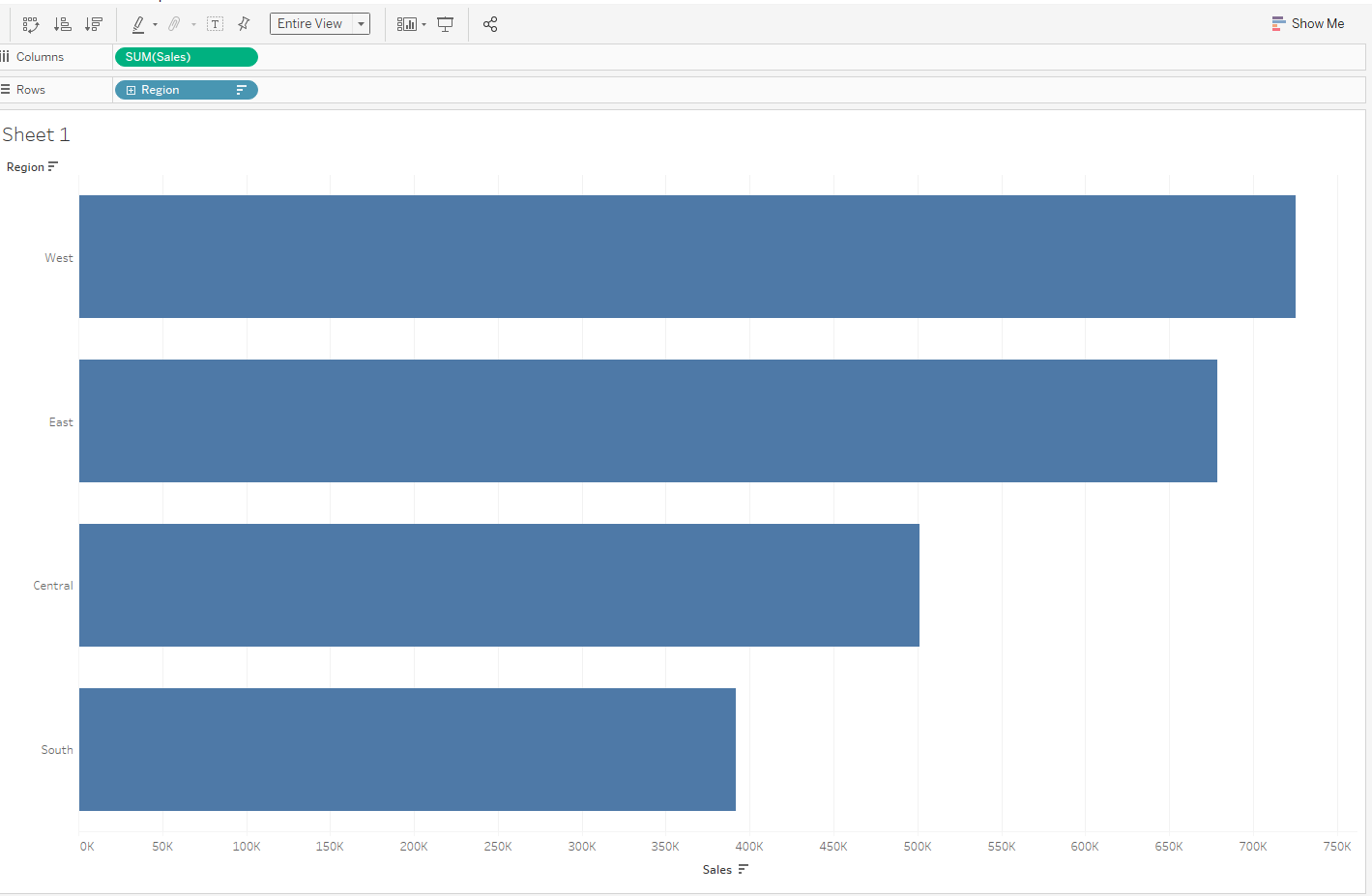Start Presentation Mode from the toolbar
Screen dimensions: 1372x896
point(446,24)
